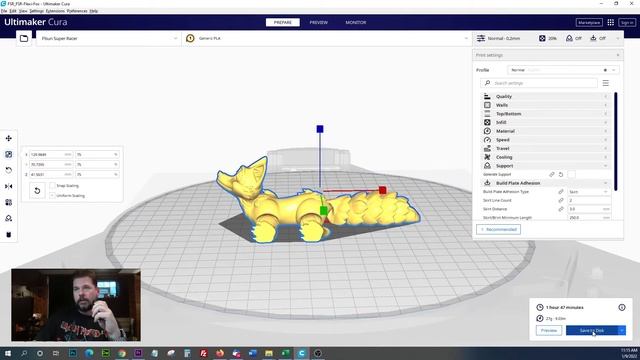Collapse the Support settings section
The height and width of the screenshot is (360, 640).
click(x=546, y=166)
